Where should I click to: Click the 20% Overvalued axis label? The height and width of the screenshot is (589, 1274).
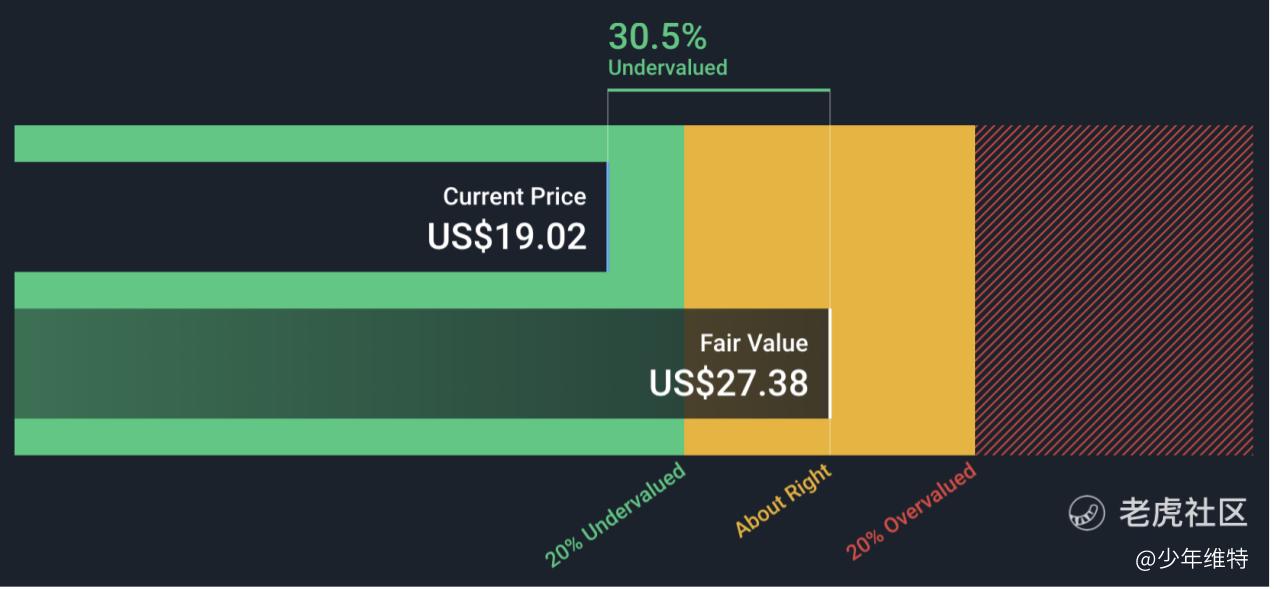point(911,512)
